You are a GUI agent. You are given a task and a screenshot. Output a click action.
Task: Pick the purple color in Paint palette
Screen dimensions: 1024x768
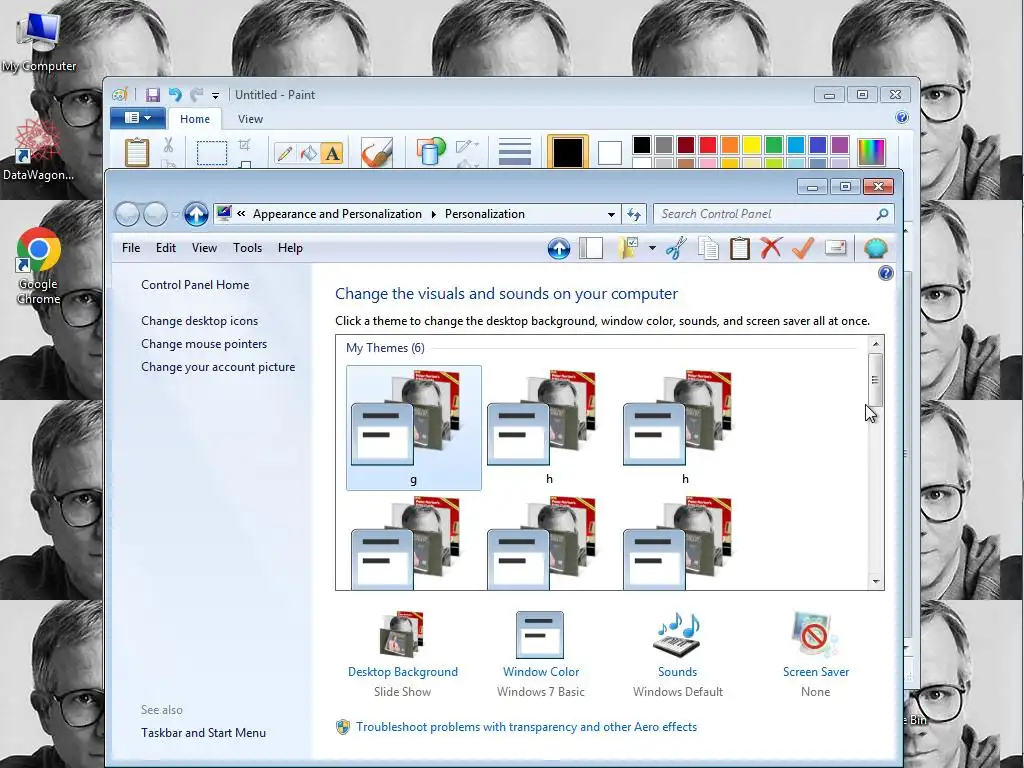(839, 145)
